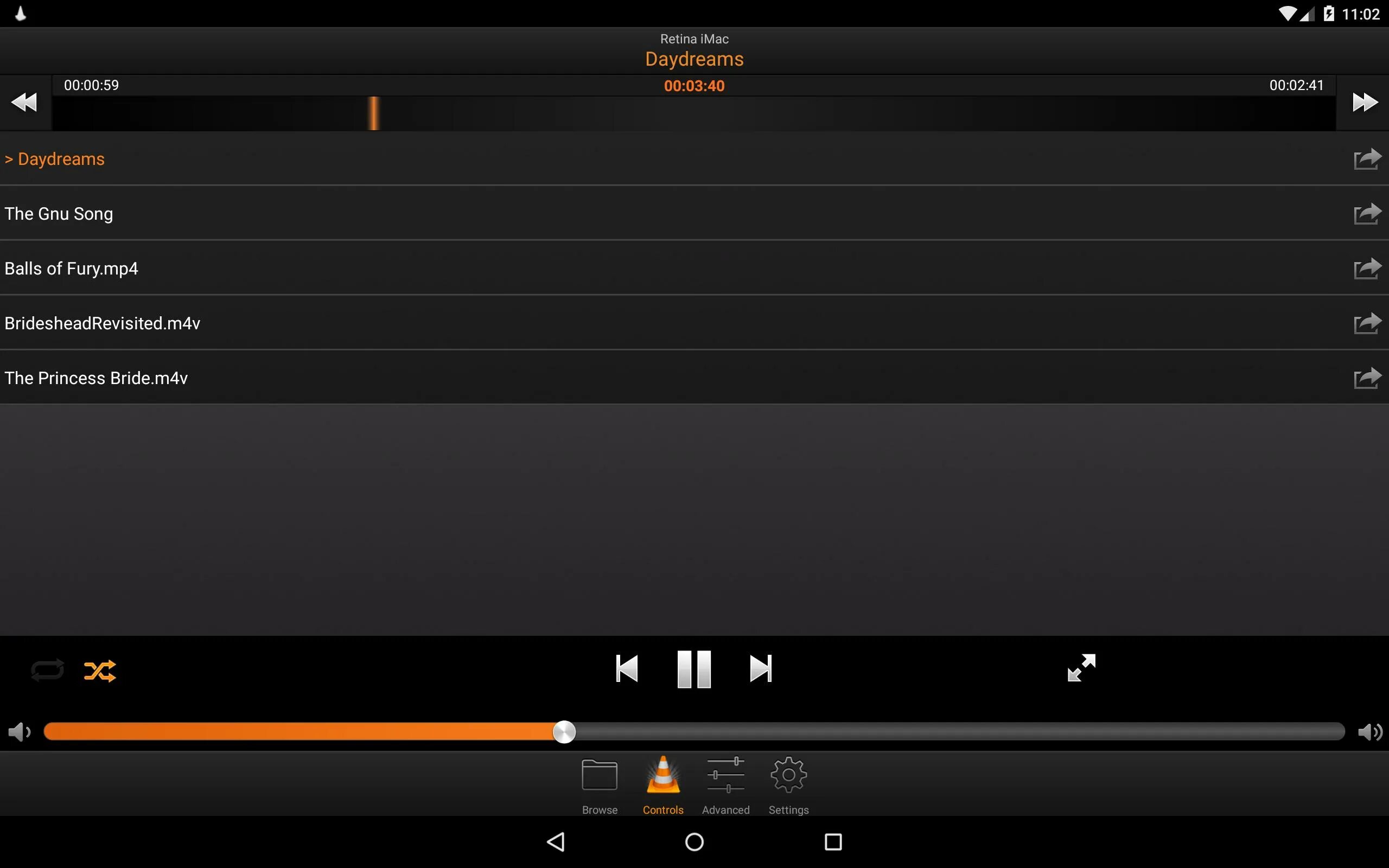Share The Princess Bride.m4v using share icon
This screenshot has width=1389, height=868.
tap(1366, 378)
